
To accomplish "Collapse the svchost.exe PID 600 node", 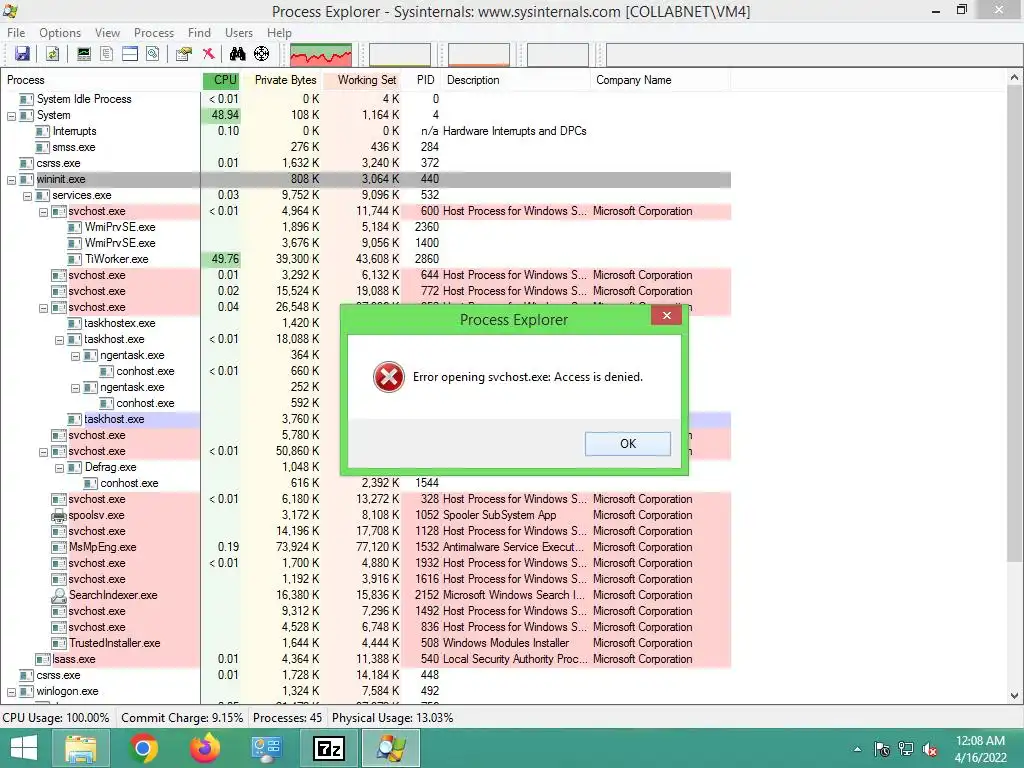I will pyautogui.click(x=44, y=212).
